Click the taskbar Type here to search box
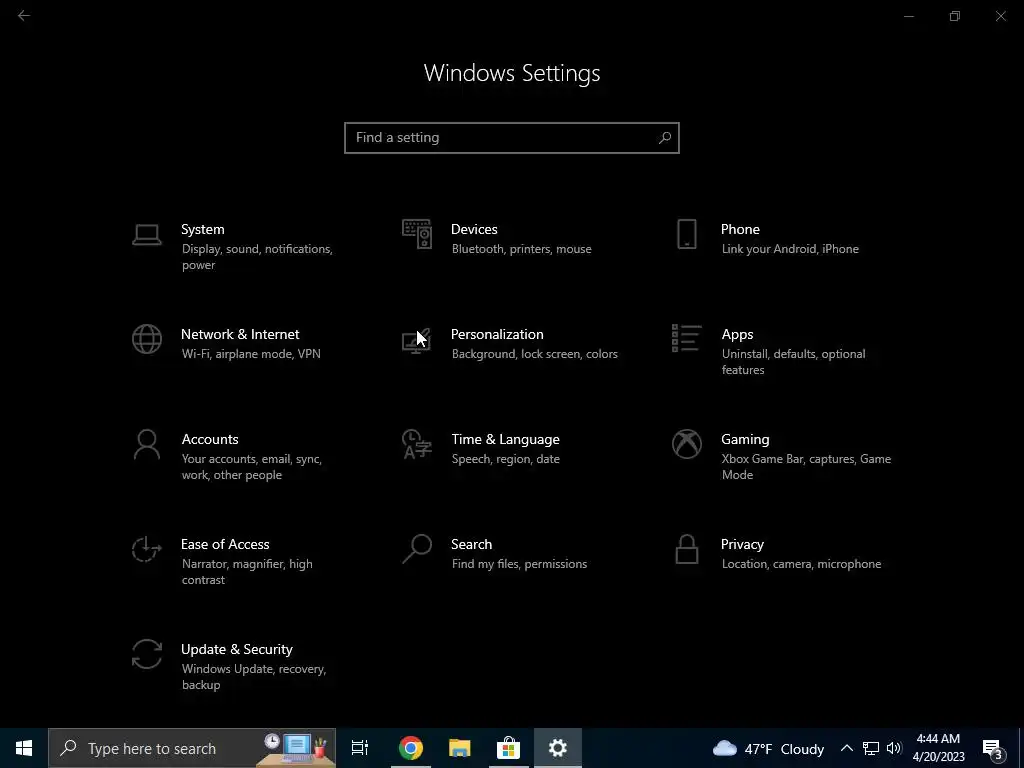 (x=192, y=748)
